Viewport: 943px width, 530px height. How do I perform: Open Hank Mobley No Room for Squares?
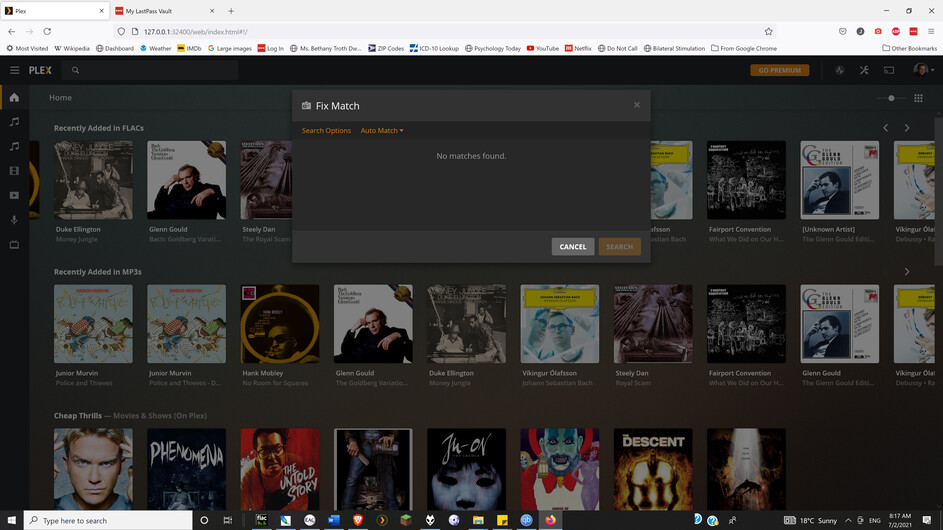[x=280, y=324]
